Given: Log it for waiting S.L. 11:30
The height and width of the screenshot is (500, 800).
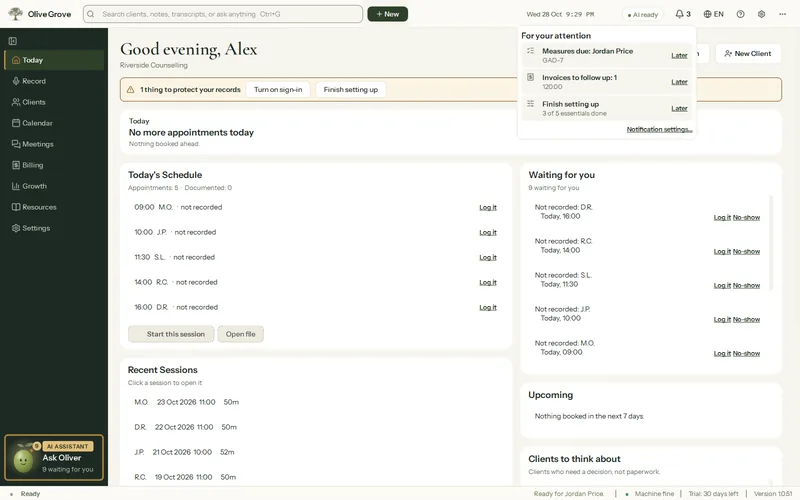Looking at the screenshot, I should tap(722, 286).
